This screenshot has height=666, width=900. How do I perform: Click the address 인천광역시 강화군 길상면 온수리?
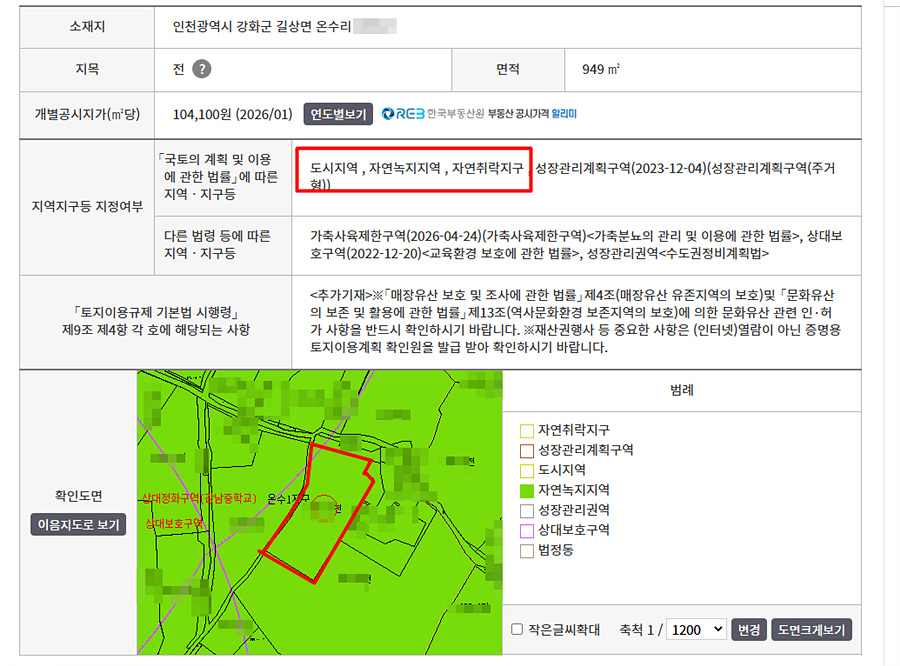coord(262,26)
